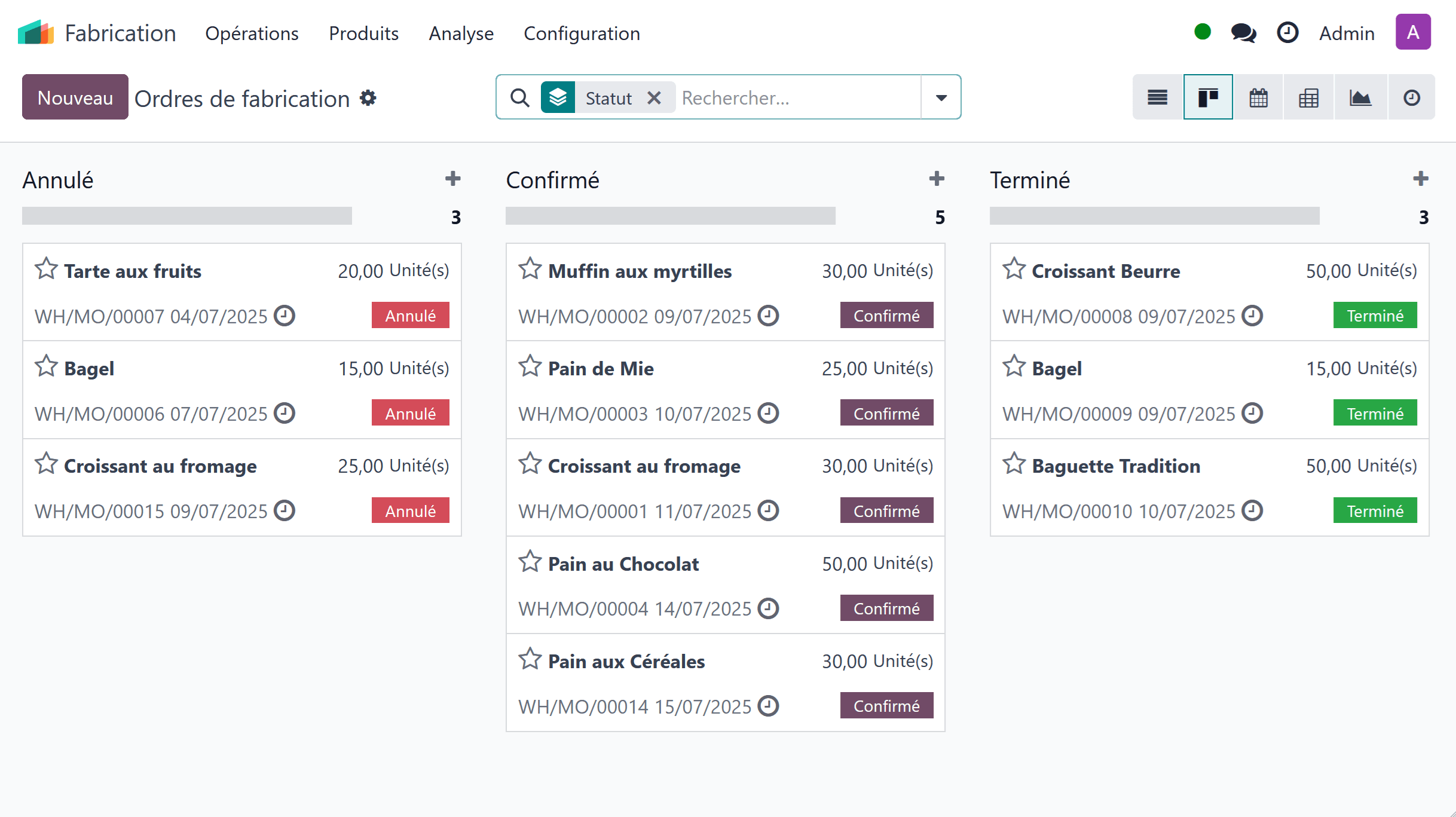Click activity clock on WH/MO/00007 card
Screen dimensions: 1456x817
(x=285, y=316)
